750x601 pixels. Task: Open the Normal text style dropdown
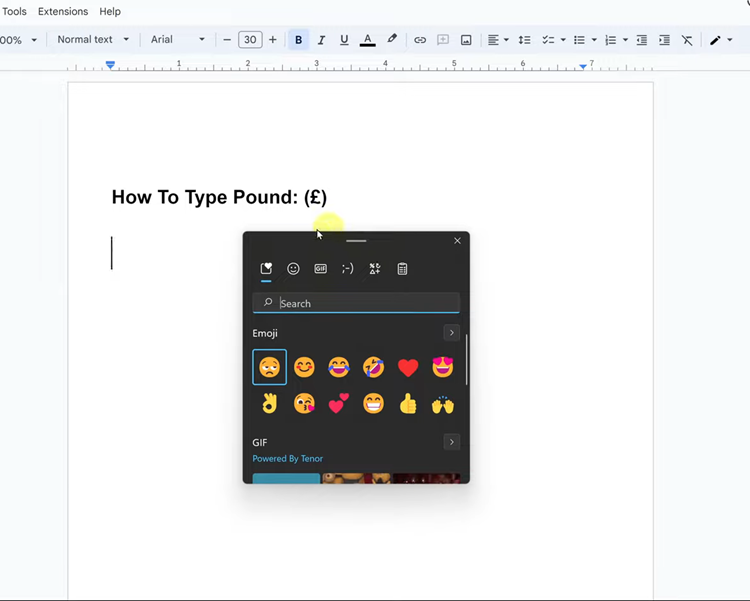[93, 40]
